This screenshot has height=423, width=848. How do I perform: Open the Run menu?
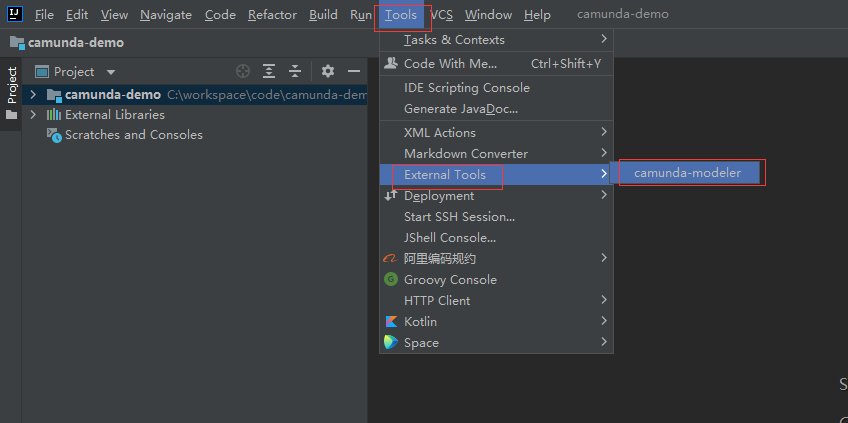coord(361,15)
